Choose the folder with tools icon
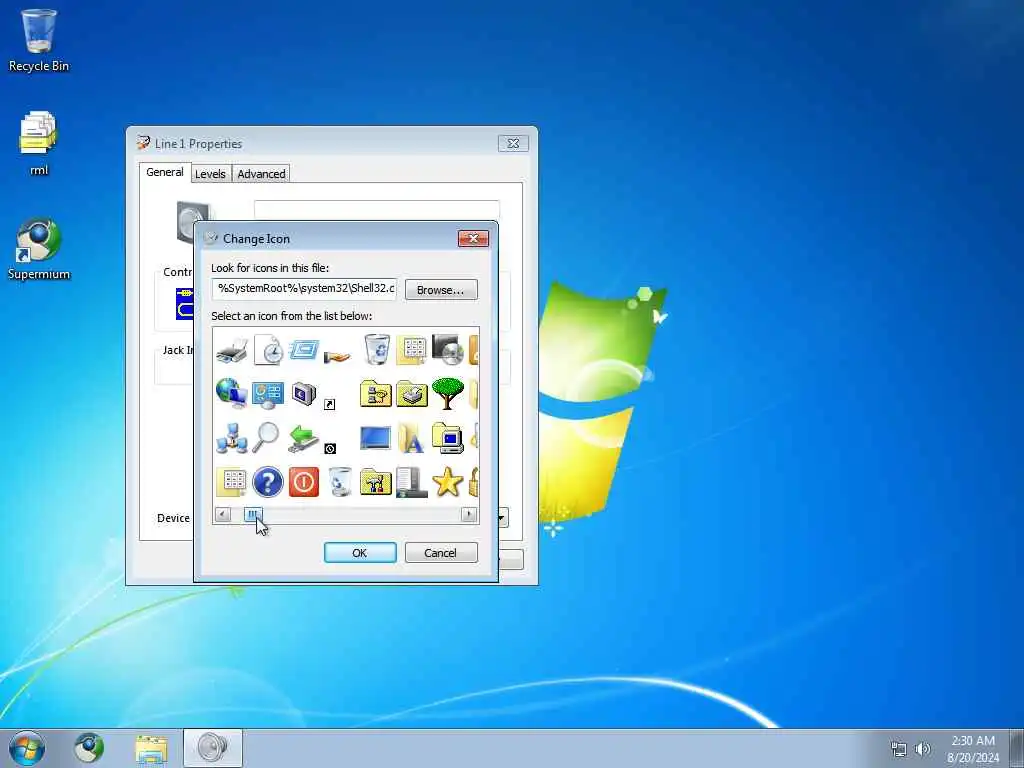Viewport: 1024px width, 768px height. [376, 482]
